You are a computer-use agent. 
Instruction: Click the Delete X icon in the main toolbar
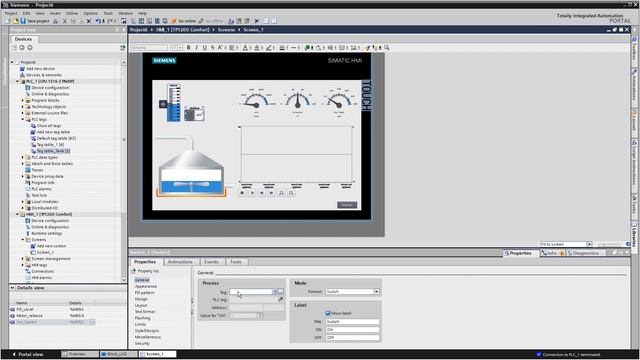coord(89,21)
